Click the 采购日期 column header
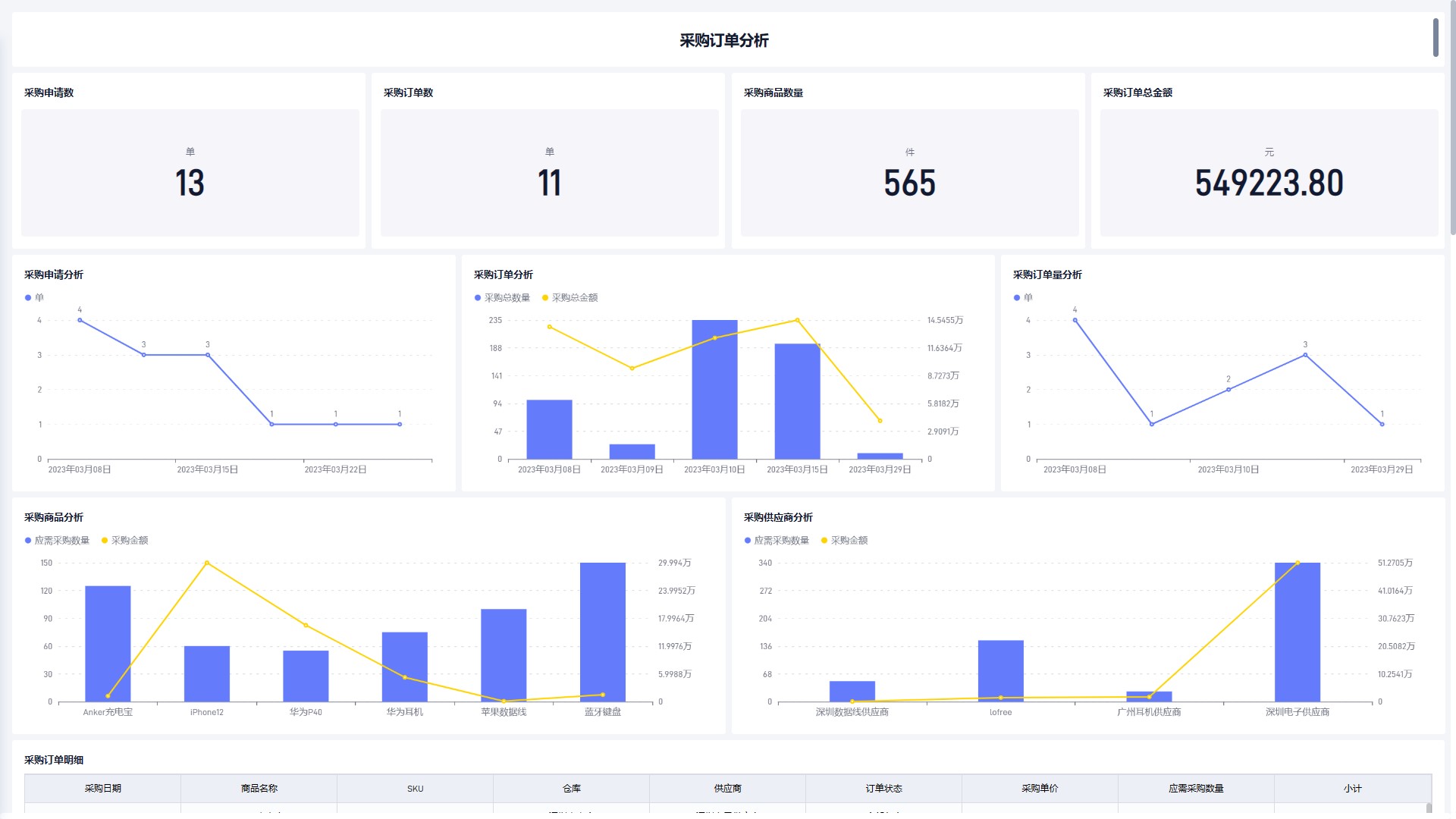The height and width of the screenshot is (819, 1456). [x=102, y=789]
